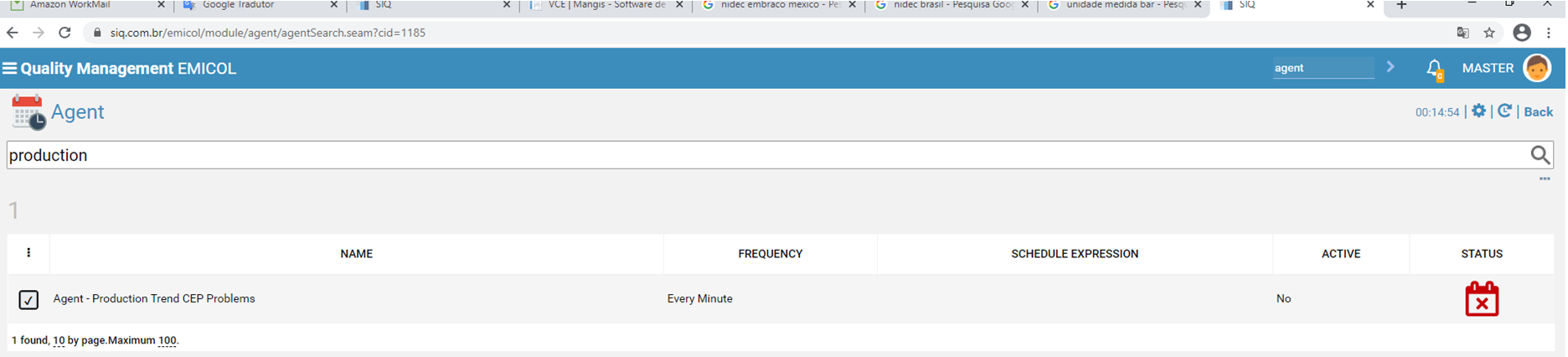Toggle checkbox for Agent - Production Trend row
Image resolution: width=1568 pixels, height=357 pixels.
point(28,299)
